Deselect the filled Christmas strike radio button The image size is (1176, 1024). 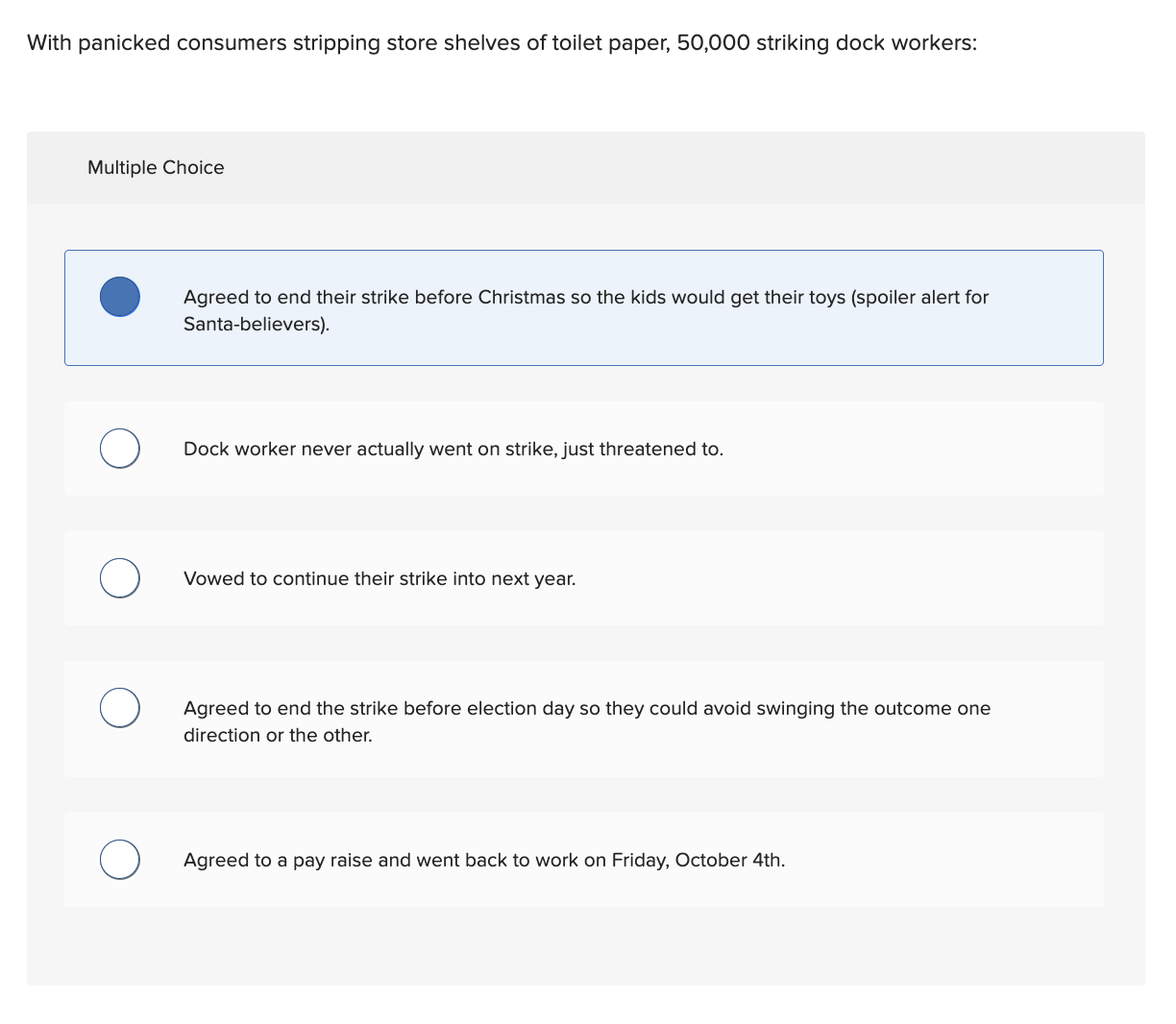tap(120, 296)
